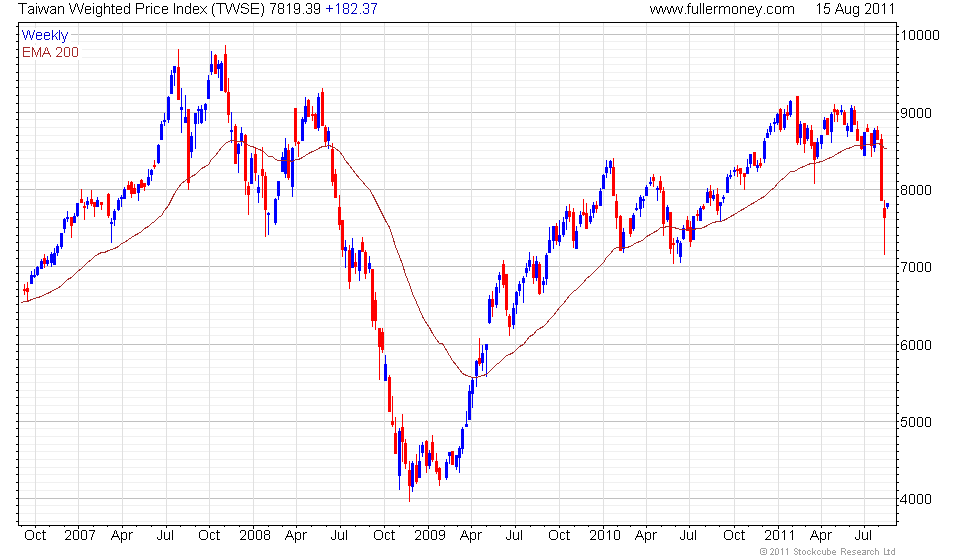980x560 pixels.
Task: Click the 'EMA 200' legend label
Action: click(50, 52)
